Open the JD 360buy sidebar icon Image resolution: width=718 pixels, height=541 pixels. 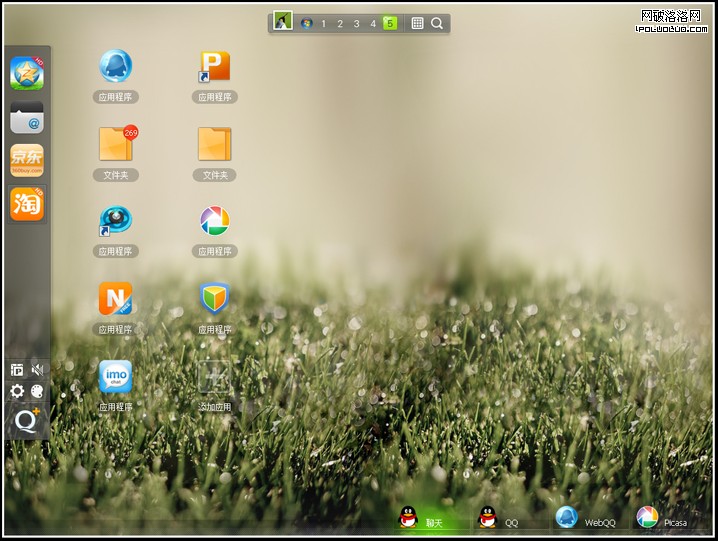[27, 160]
